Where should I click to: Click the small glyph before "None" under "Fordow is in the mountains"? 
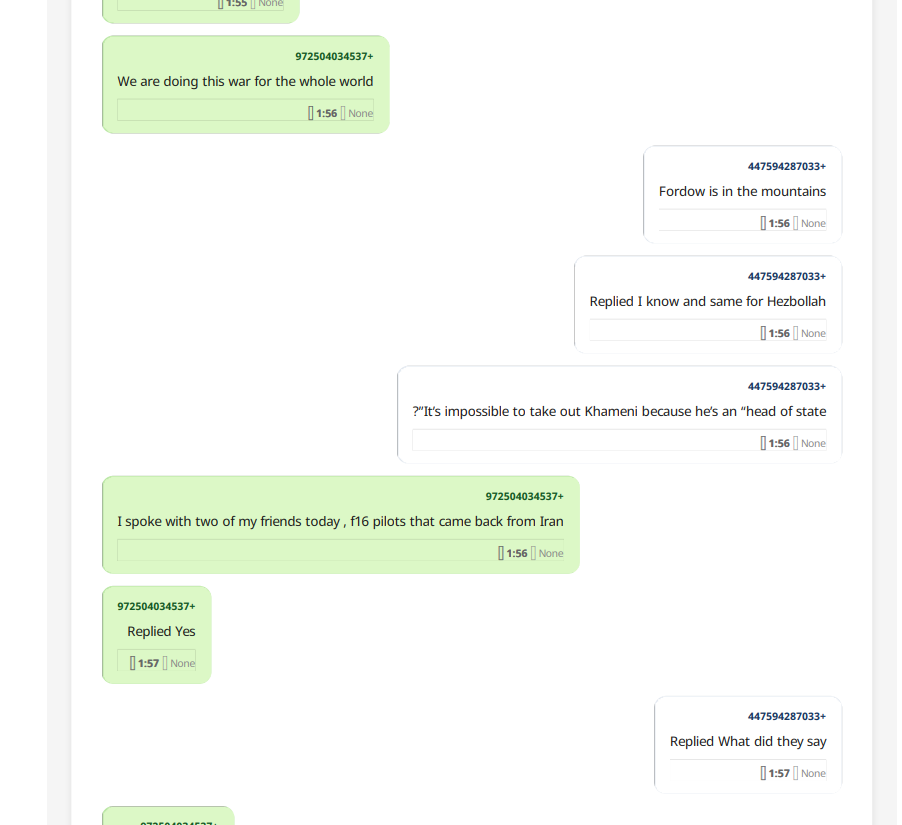[x=796, y=223]
